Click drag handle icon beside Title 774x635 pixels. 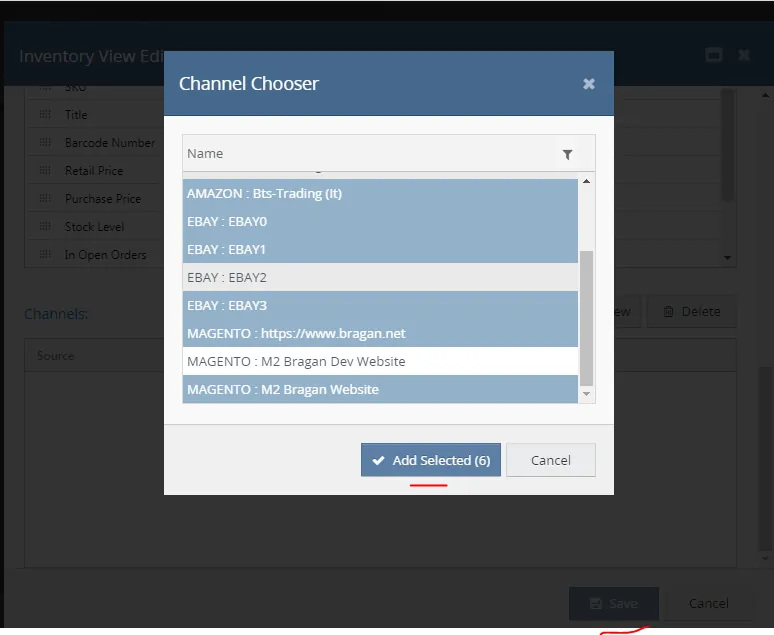pos(45,115)
